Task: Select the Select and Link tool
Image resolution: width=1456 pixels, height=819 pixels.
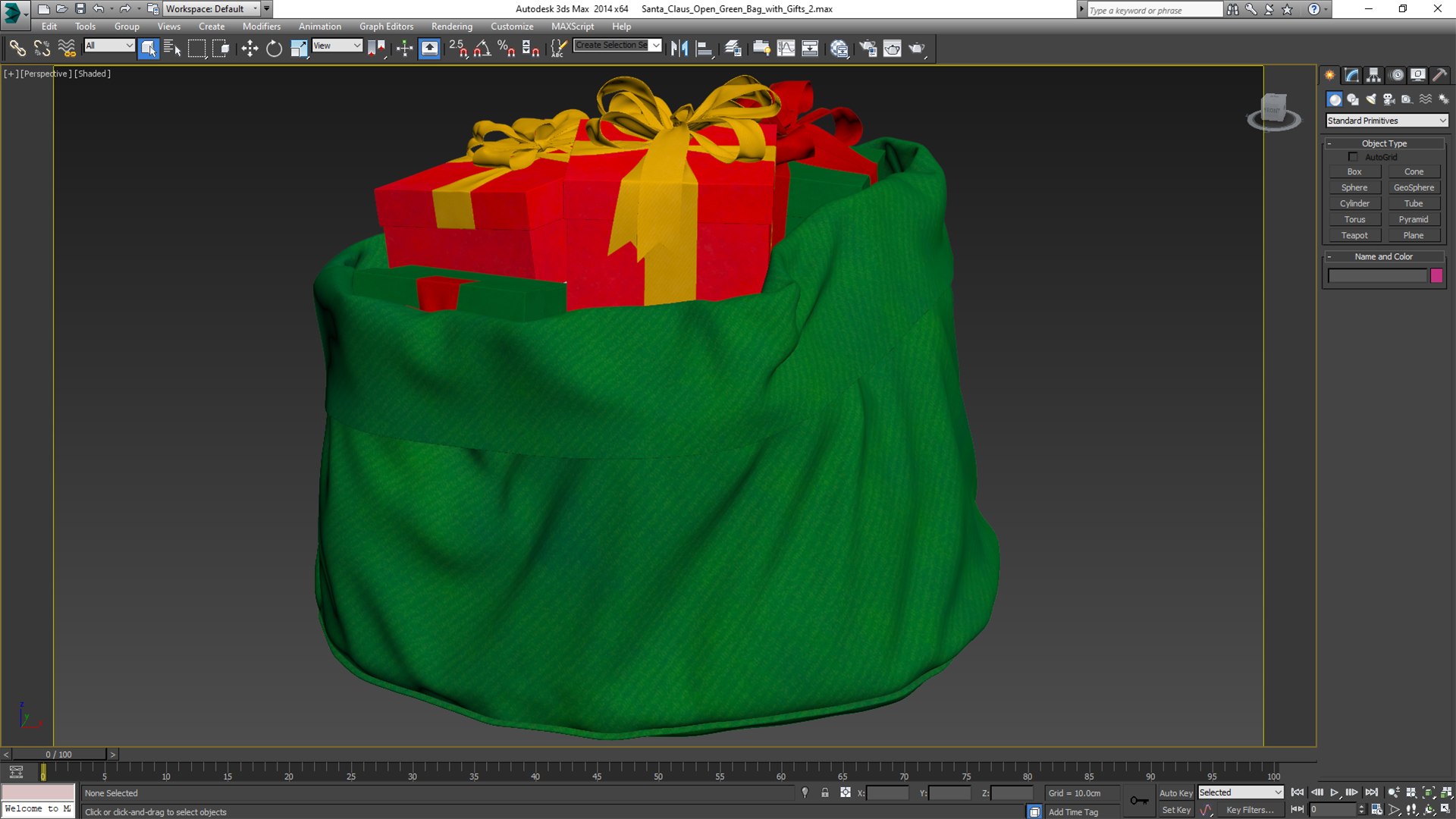Action: point(17,49)
